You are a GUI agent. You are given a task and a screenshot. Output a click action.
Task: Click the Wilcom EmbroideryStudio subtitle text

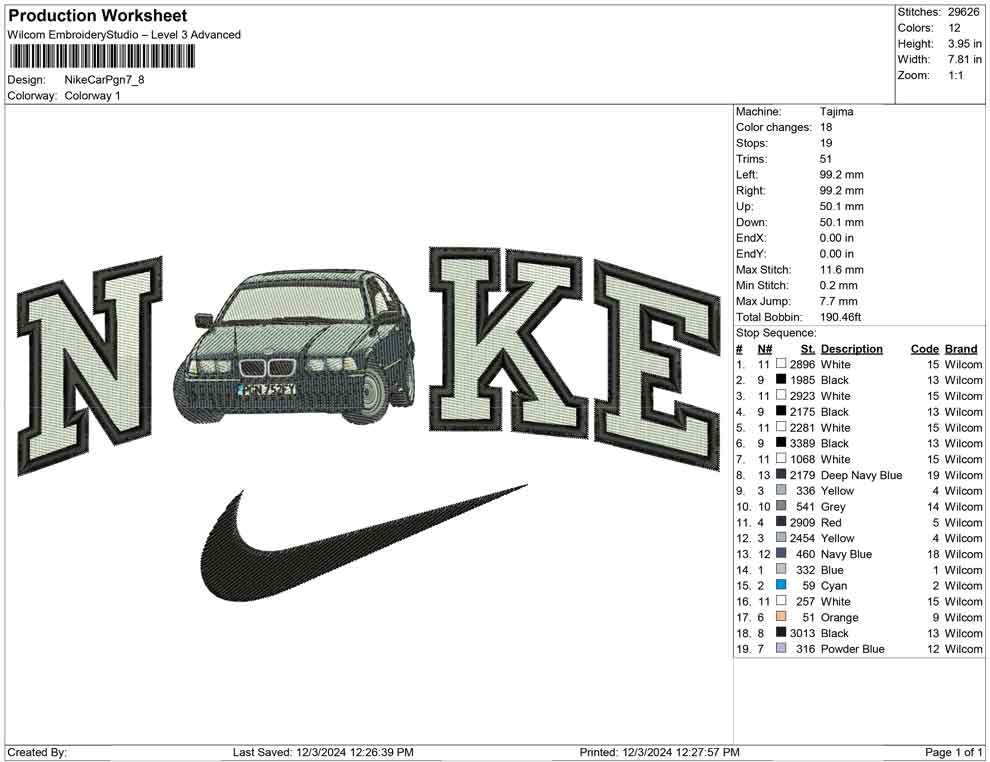tap(124, 35)
